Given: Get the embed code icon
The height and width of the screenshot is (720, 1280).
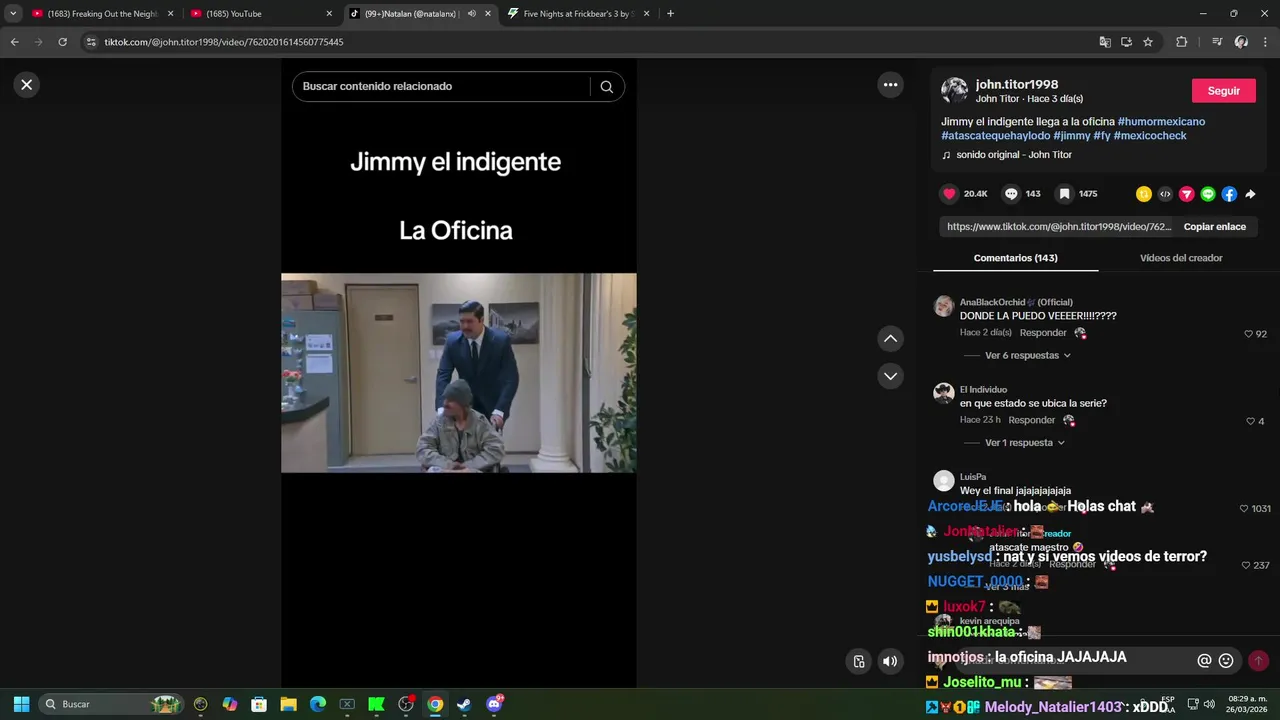Looking at the screenshot, I should [1165, 194].
